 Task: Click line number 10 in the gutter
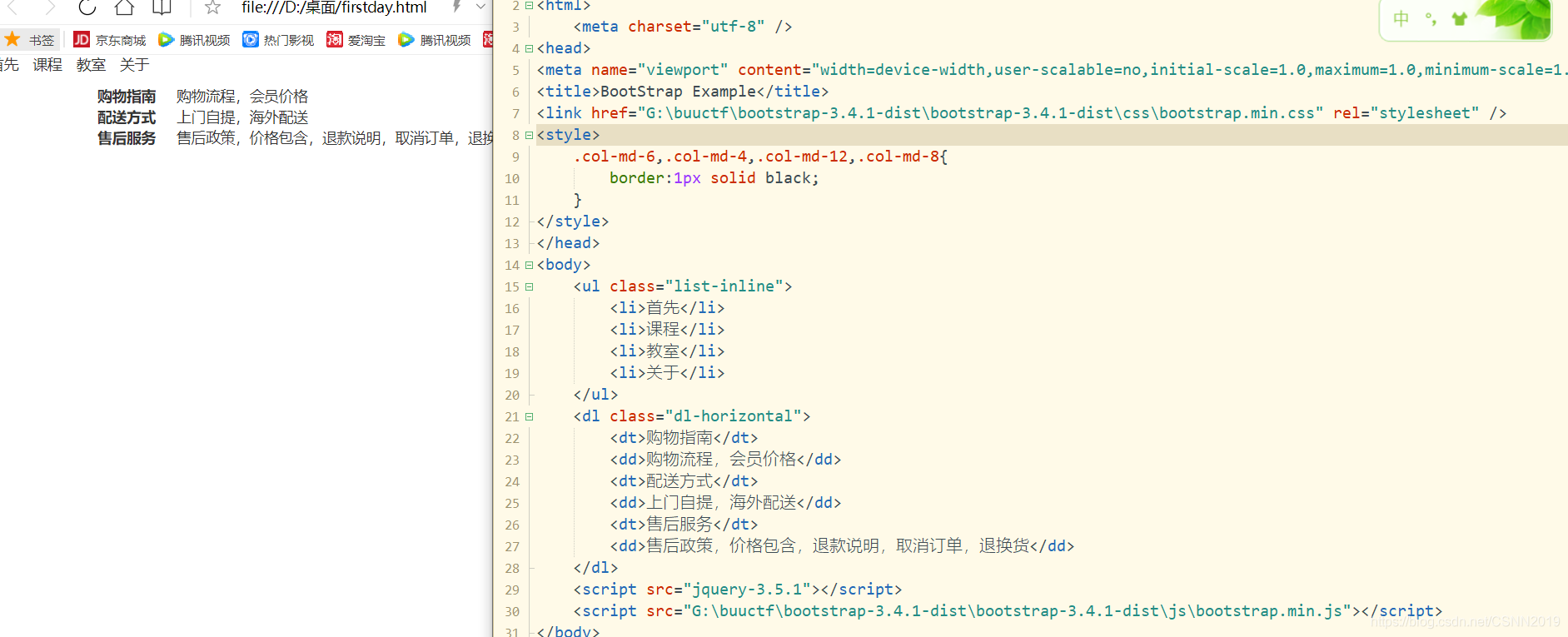tap(512, 178)
